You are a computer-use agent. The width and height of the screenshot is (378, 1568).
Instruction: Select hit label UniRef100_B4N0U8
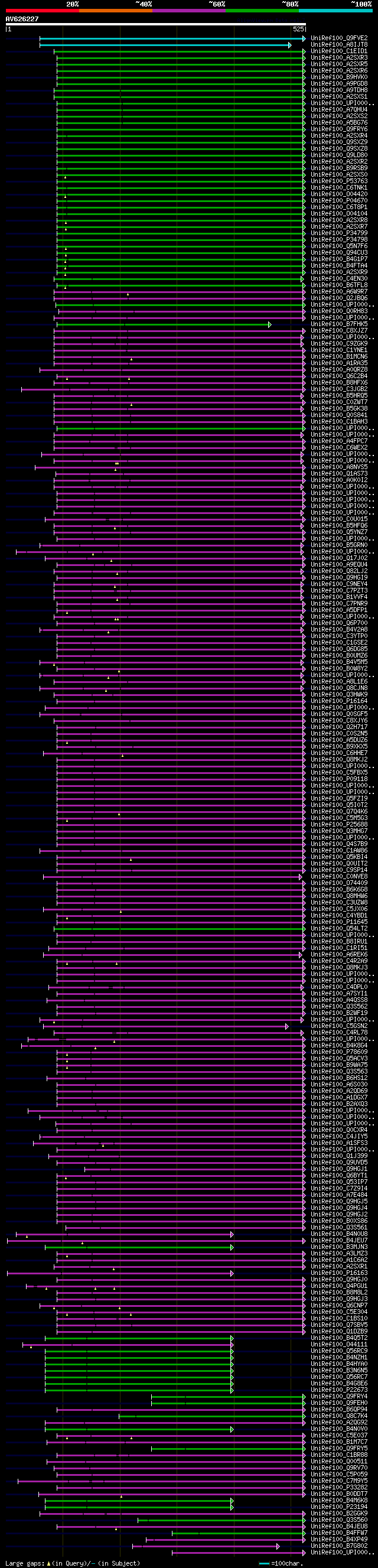(x=339, y=1234)
